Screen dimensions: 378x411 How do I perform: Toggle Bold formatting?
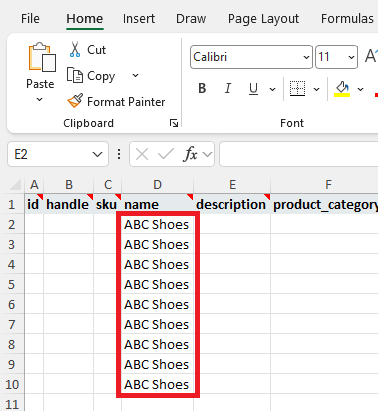coord(202,89)
